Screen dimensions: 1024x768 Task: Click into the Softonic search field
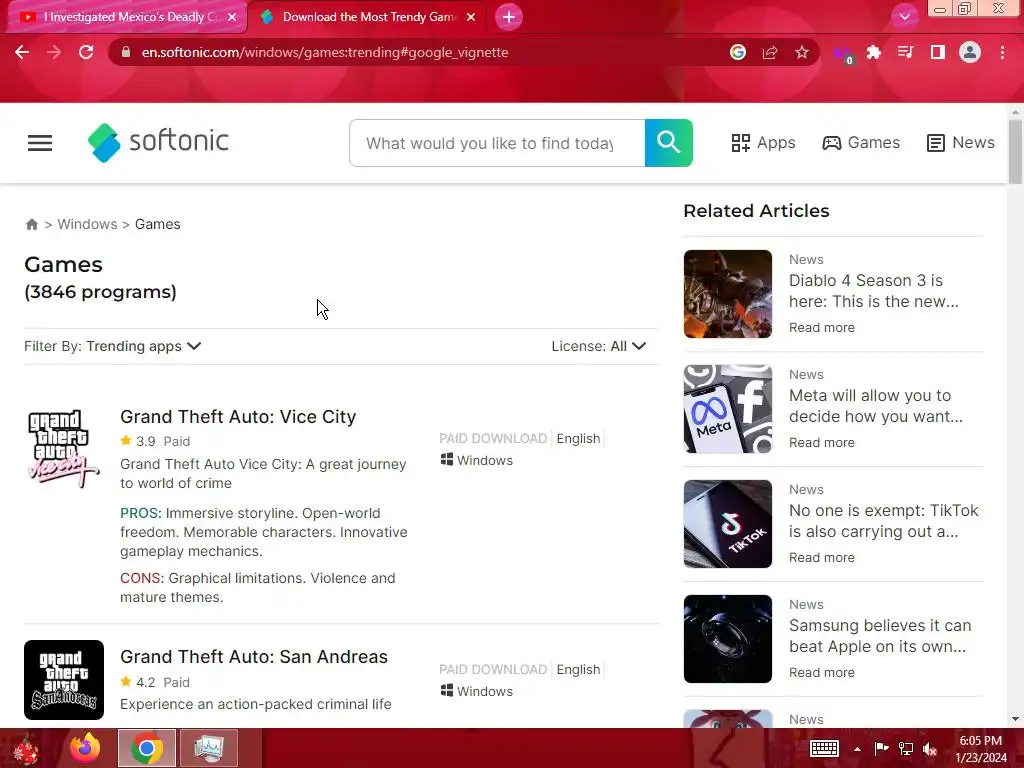(x=497, y=143)
